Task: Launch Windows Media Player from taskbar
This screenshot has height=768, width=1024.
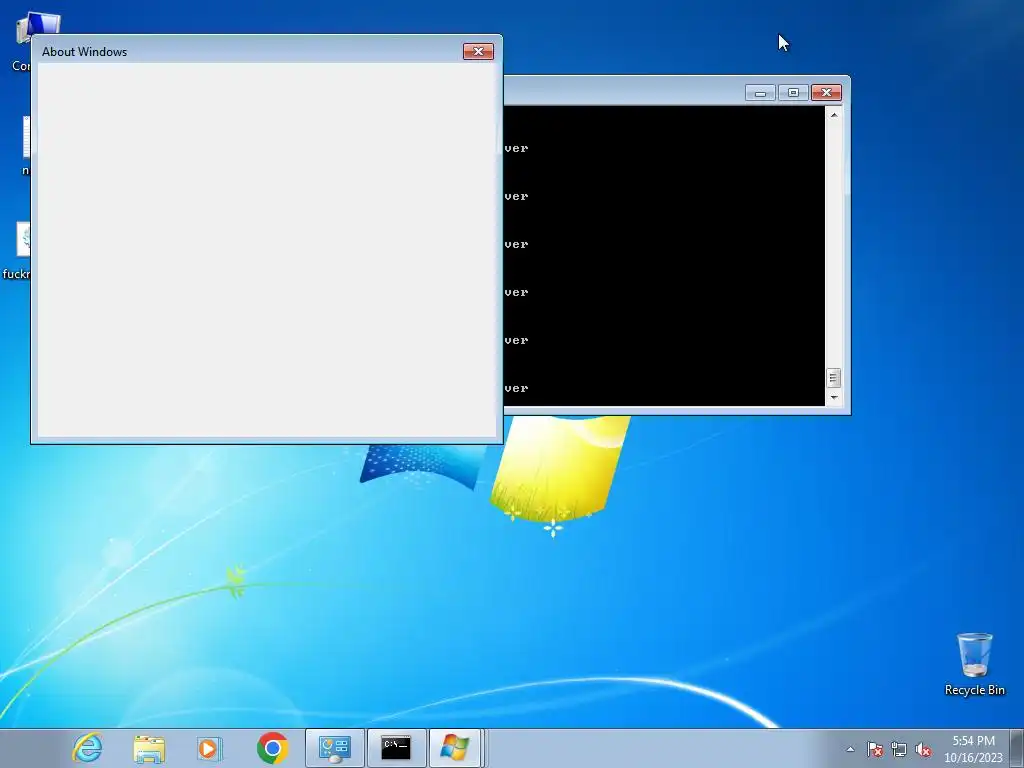Action: (x=210, y=748)
